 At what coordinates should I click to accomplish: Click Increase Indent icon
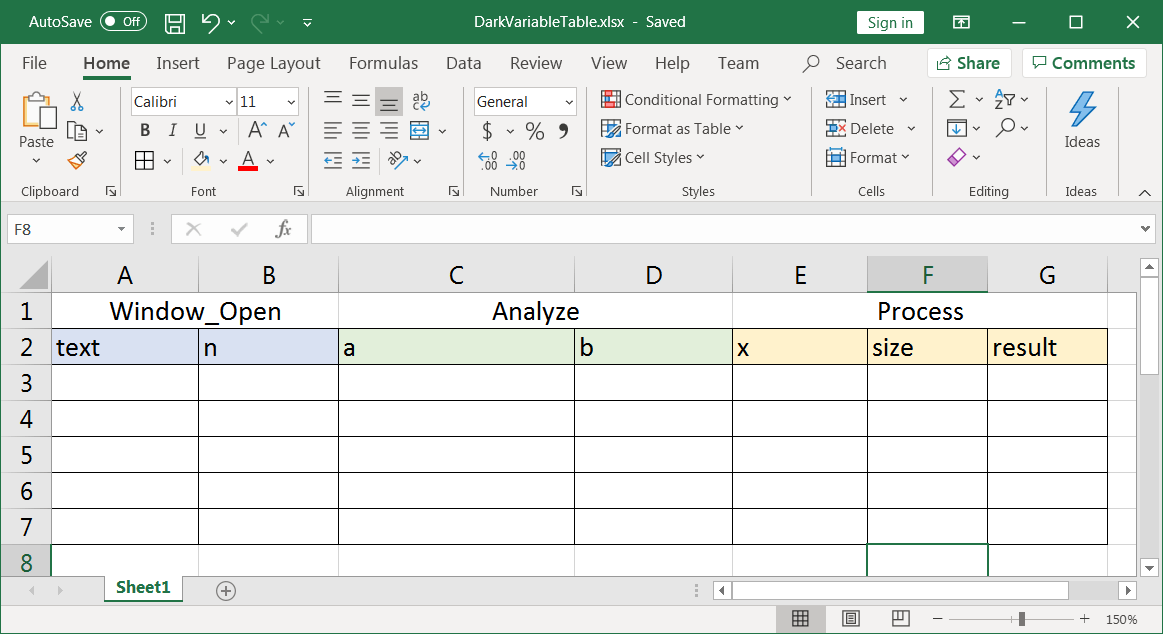coord(361,160)
